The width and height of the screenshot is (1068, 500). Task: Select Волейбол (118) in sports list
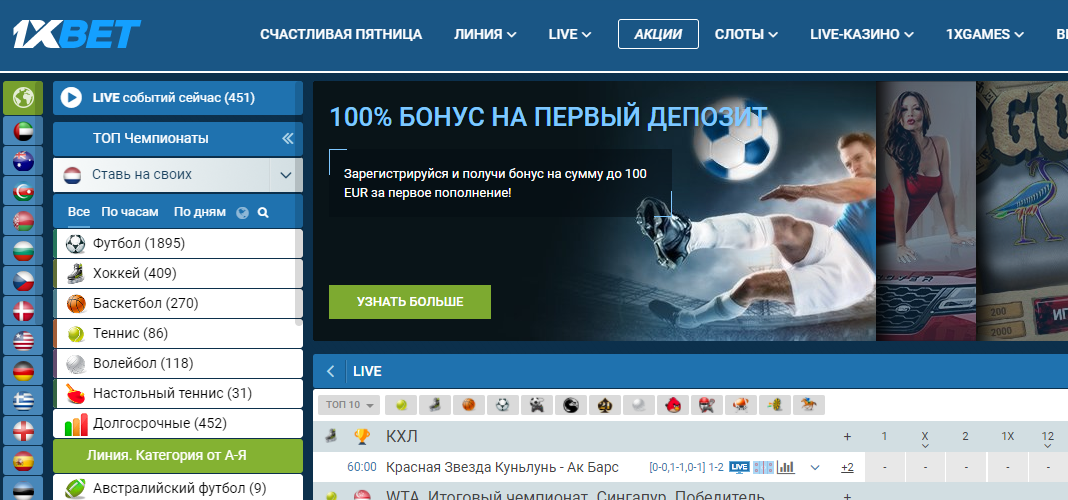(178, 363)
